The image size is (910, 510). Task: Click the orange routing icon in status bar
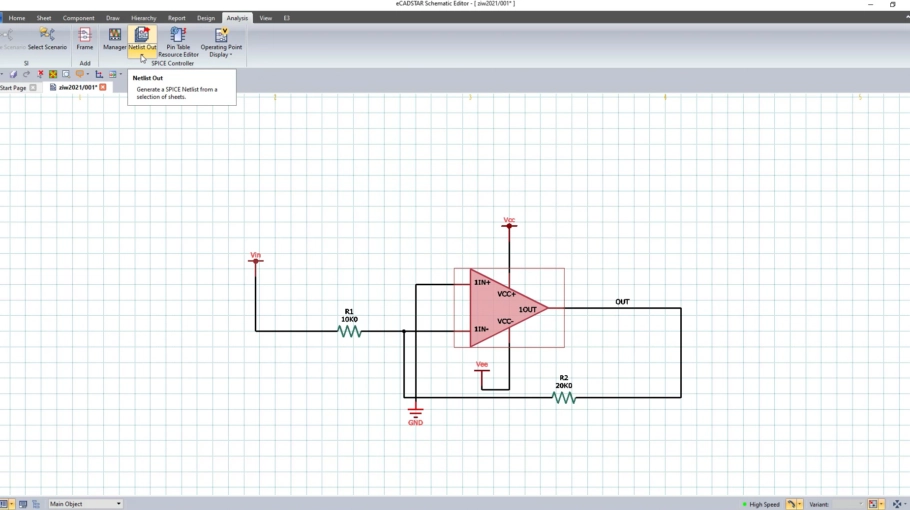click(791, 504)
